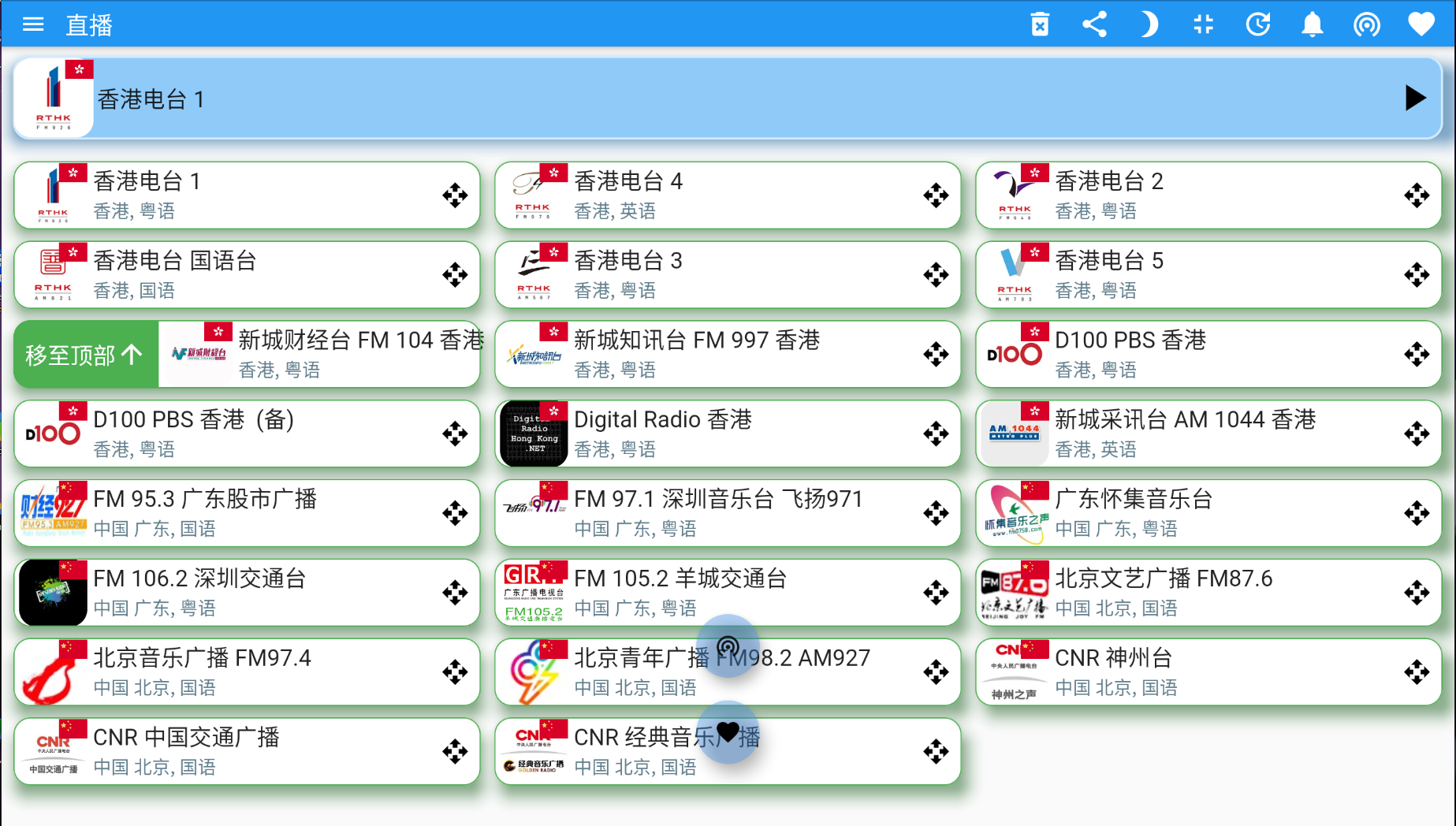Click move handle for FM 95.3 广东股市广播
The image size is (1456, 826).
pos(455,513)
